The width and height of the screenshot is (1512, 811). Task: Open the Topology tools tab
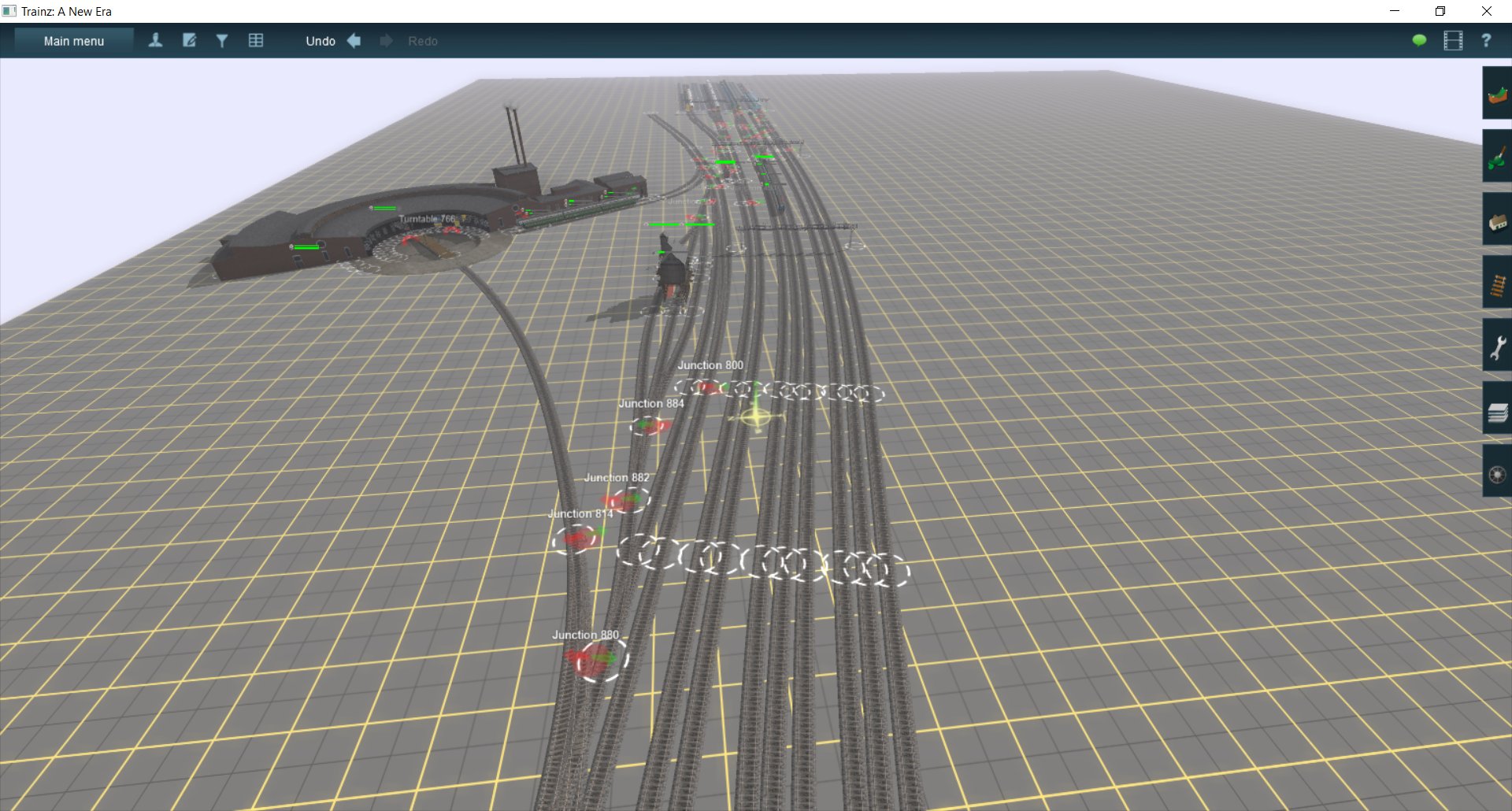[x=1497, y=94]
